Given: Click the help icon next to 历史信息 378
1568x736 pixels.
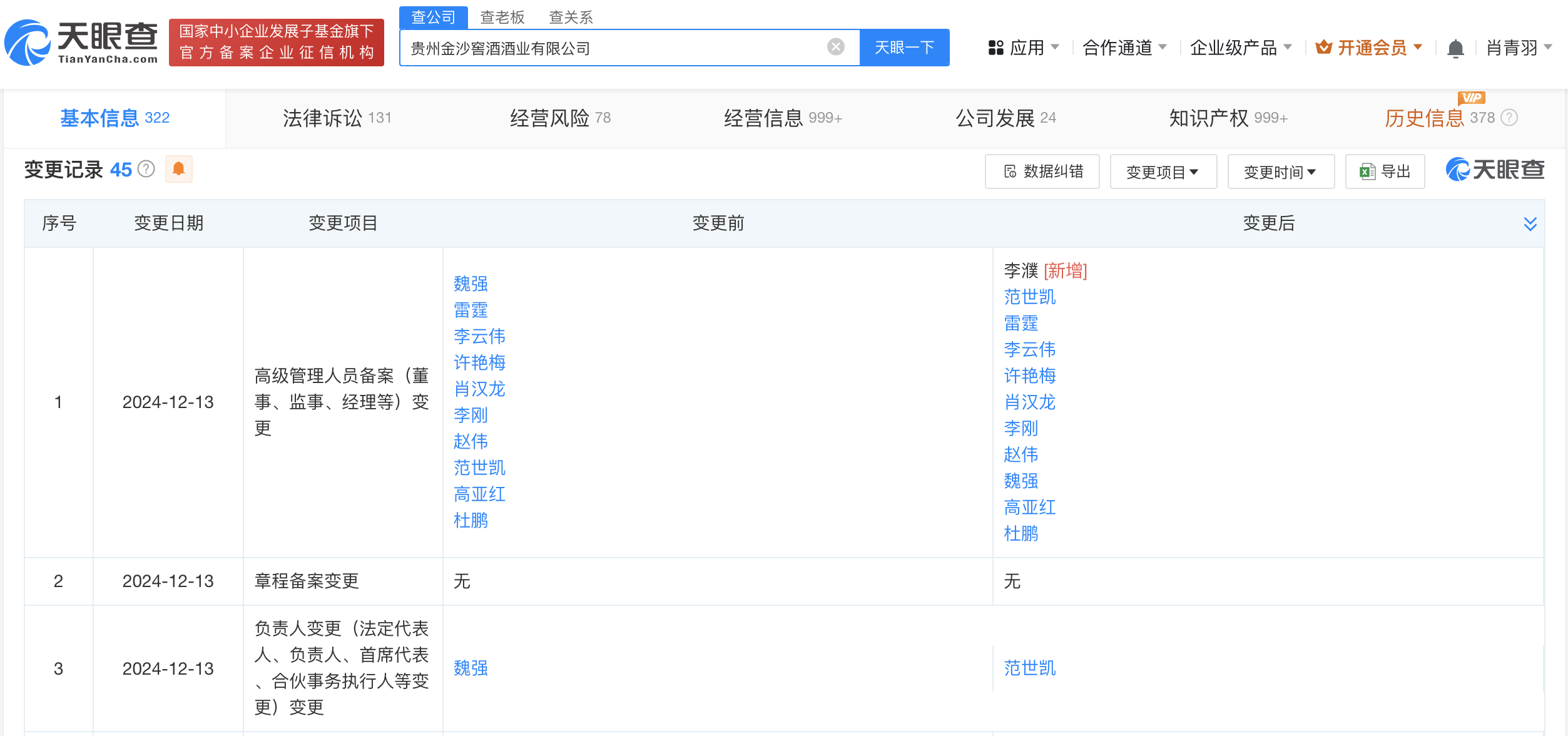Looking at the screenshot, I should (1509, 118).
